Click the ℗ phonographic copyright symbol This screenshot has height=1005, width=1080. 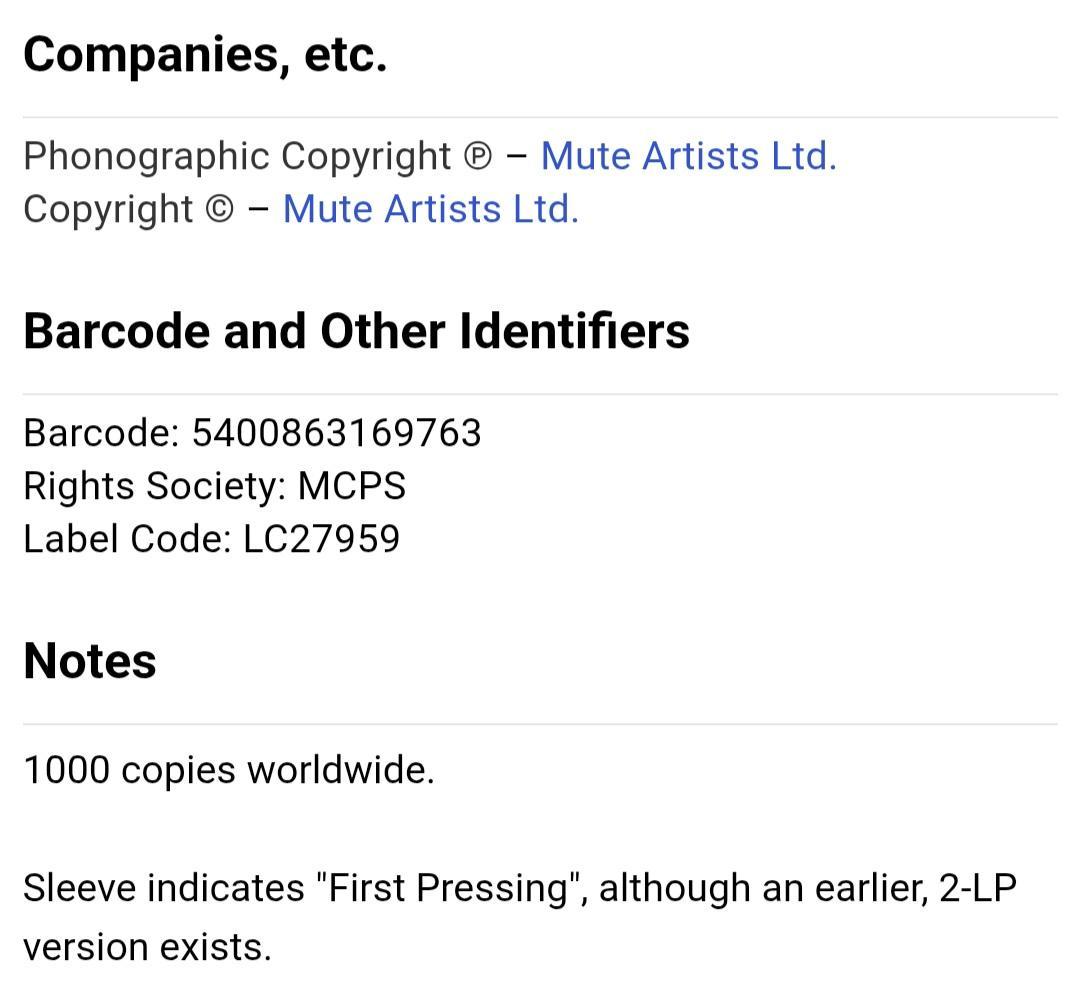point(478,157)
